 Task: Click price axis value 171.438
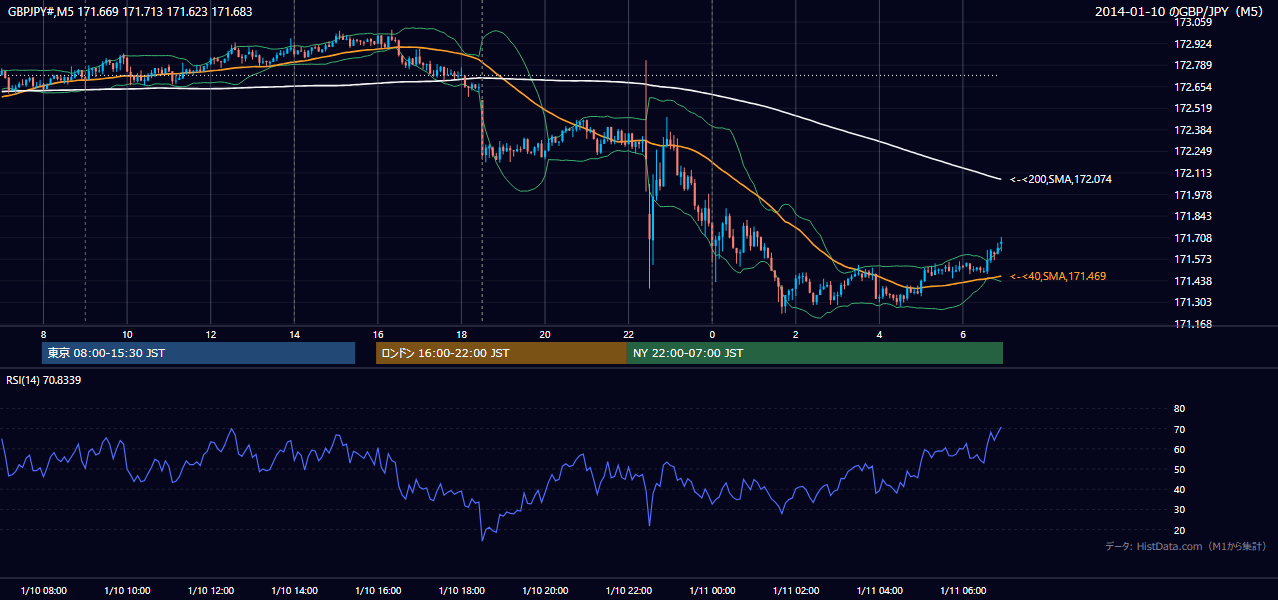coord(1193,281)
